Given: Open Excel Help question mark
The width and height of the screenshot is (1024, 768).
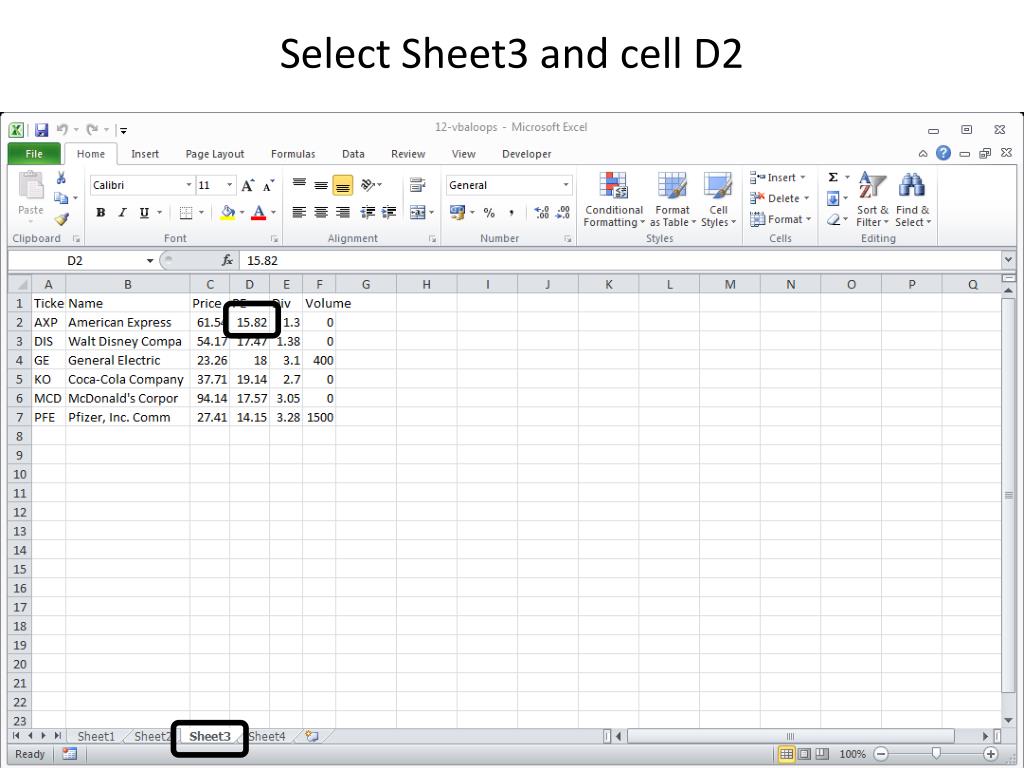Looking at the screenshot, I should tap(943, 153).
